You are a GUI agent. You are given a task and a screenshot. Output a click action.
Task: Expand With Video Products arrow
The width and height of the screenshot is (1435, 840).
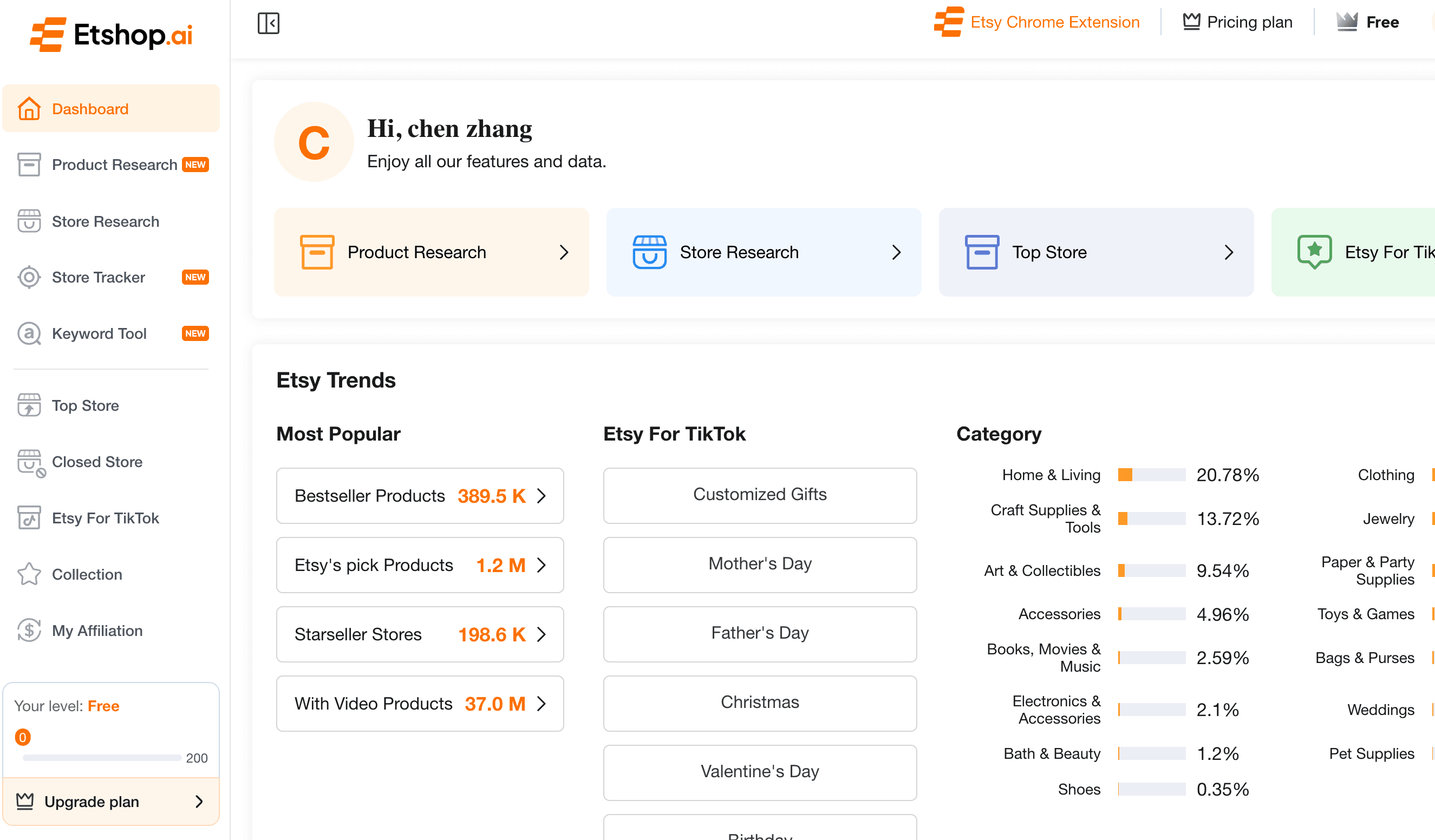click(x=542, y=704)
